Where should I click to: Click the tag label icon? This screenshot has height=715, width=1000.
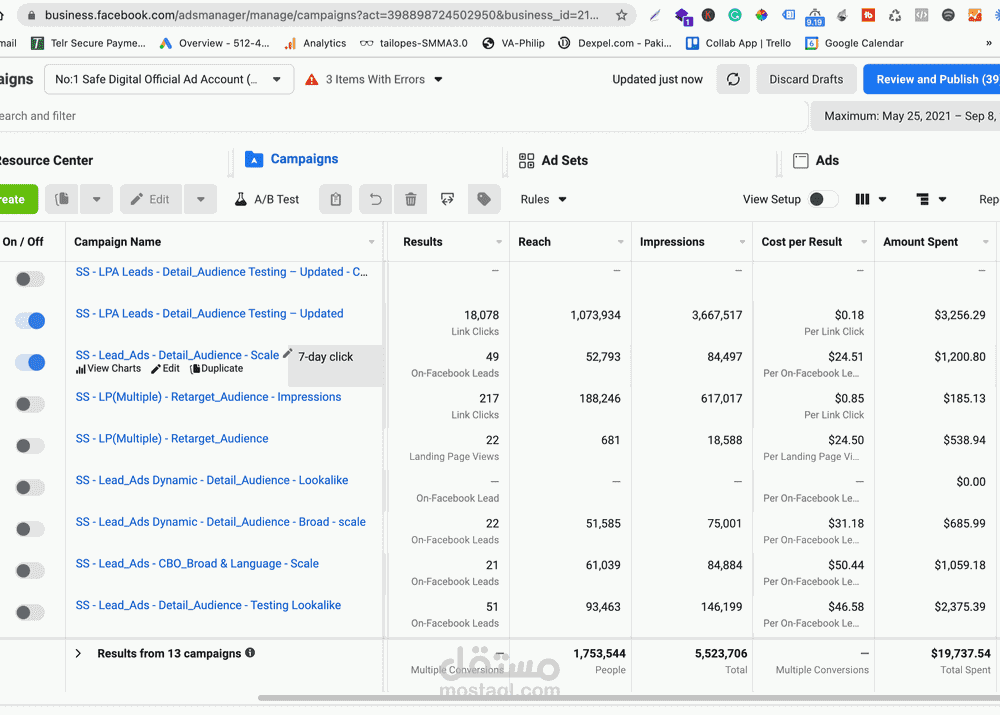(484, 199)
